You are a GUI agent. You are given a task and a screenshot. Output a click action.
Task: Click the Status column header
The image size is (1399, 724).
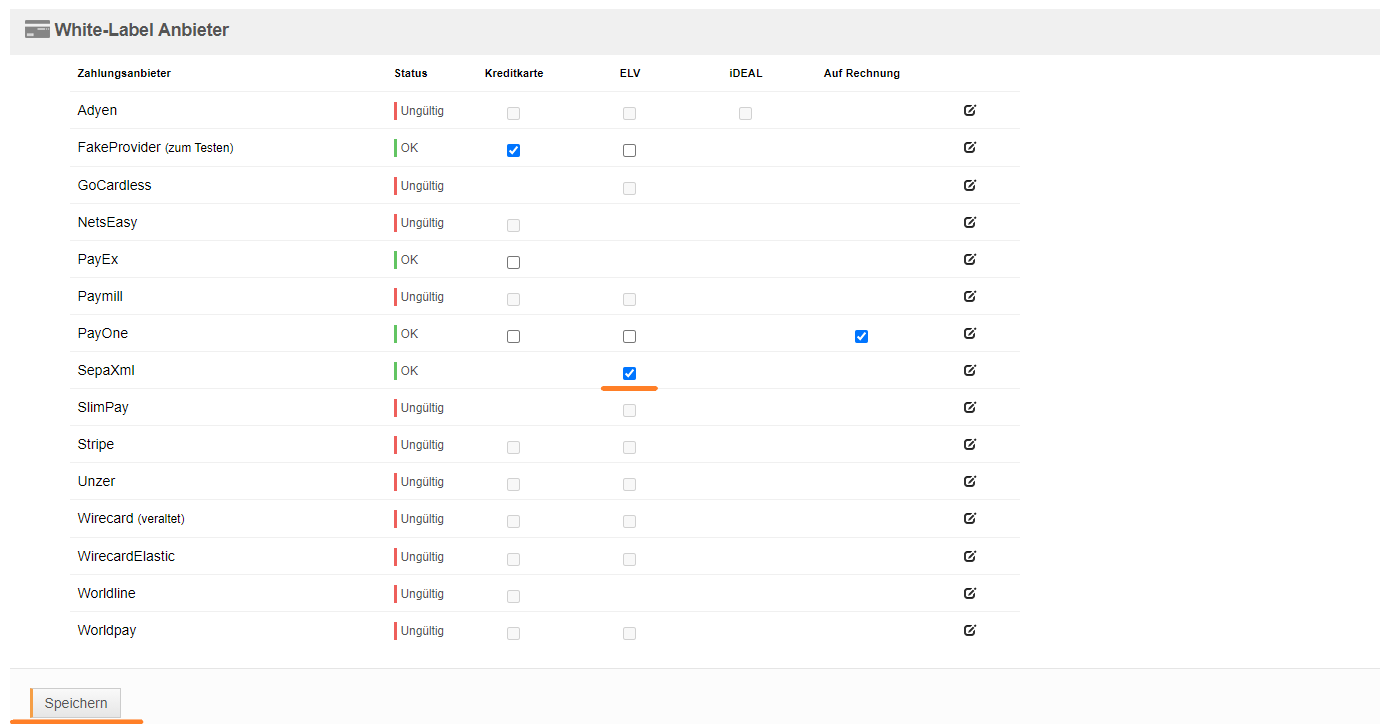[x=411, y=73]
